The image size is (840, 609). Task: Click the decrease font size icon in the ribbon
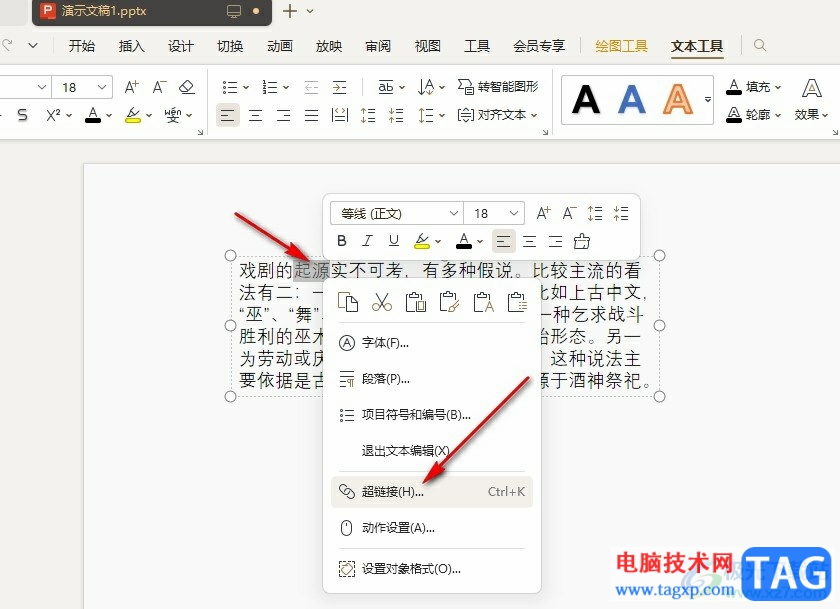(x=159, y=87)
